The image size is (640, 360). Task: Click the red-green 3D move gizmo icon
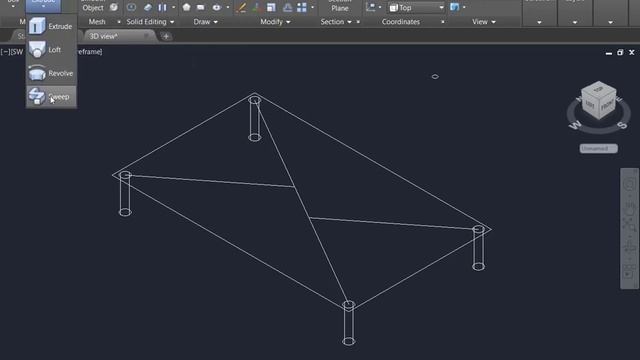pyautogui.click(x=256, y=7)
